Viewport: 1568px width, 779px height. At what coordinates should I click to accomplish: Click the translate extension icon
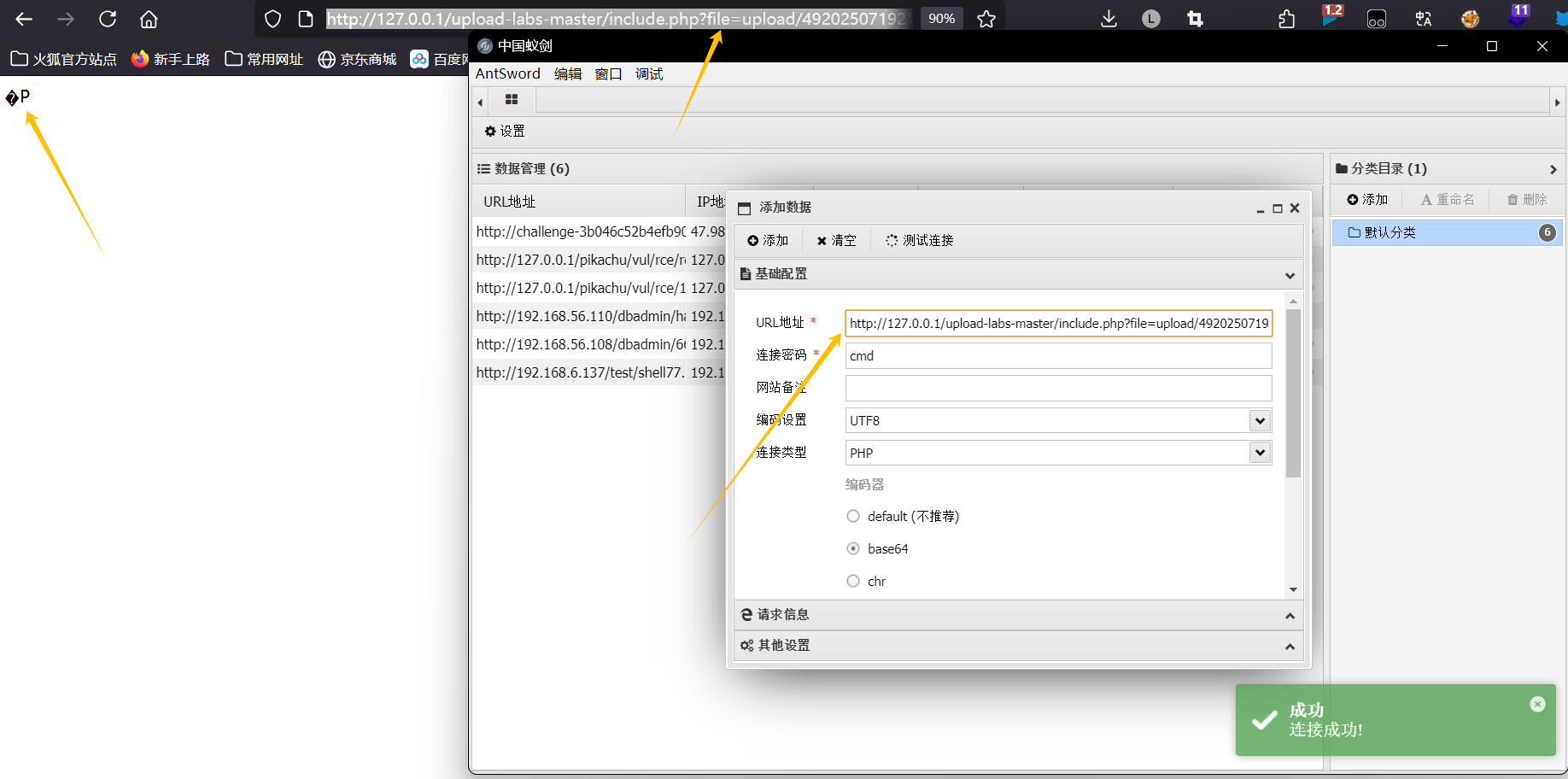click(x=1424, y=19)
